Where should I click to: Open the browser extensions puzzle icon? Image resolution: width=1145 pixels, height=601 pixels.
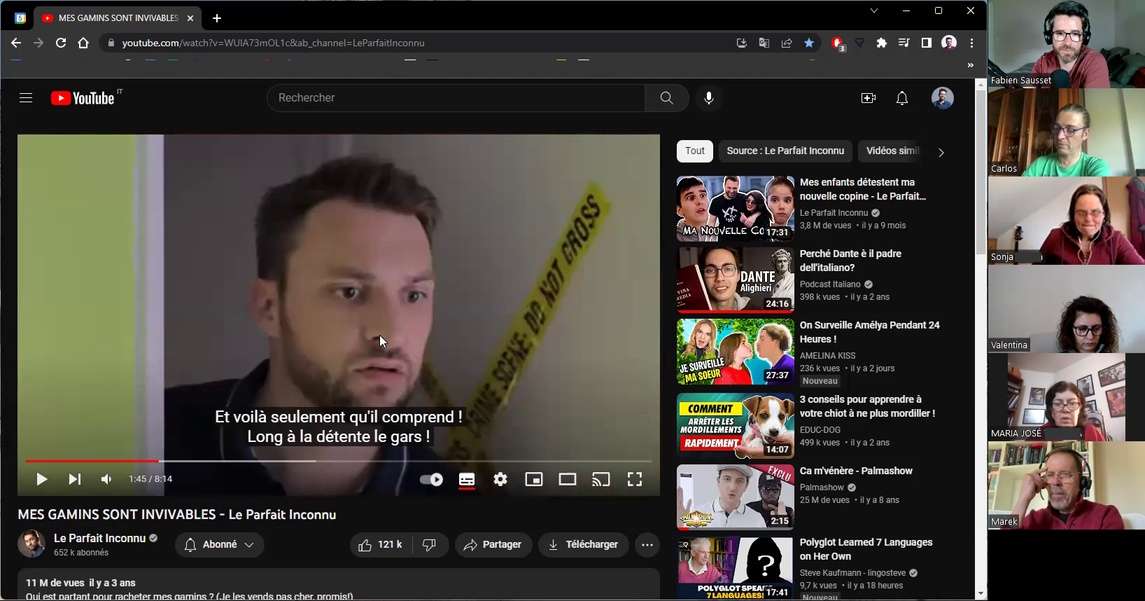(881, 43)
